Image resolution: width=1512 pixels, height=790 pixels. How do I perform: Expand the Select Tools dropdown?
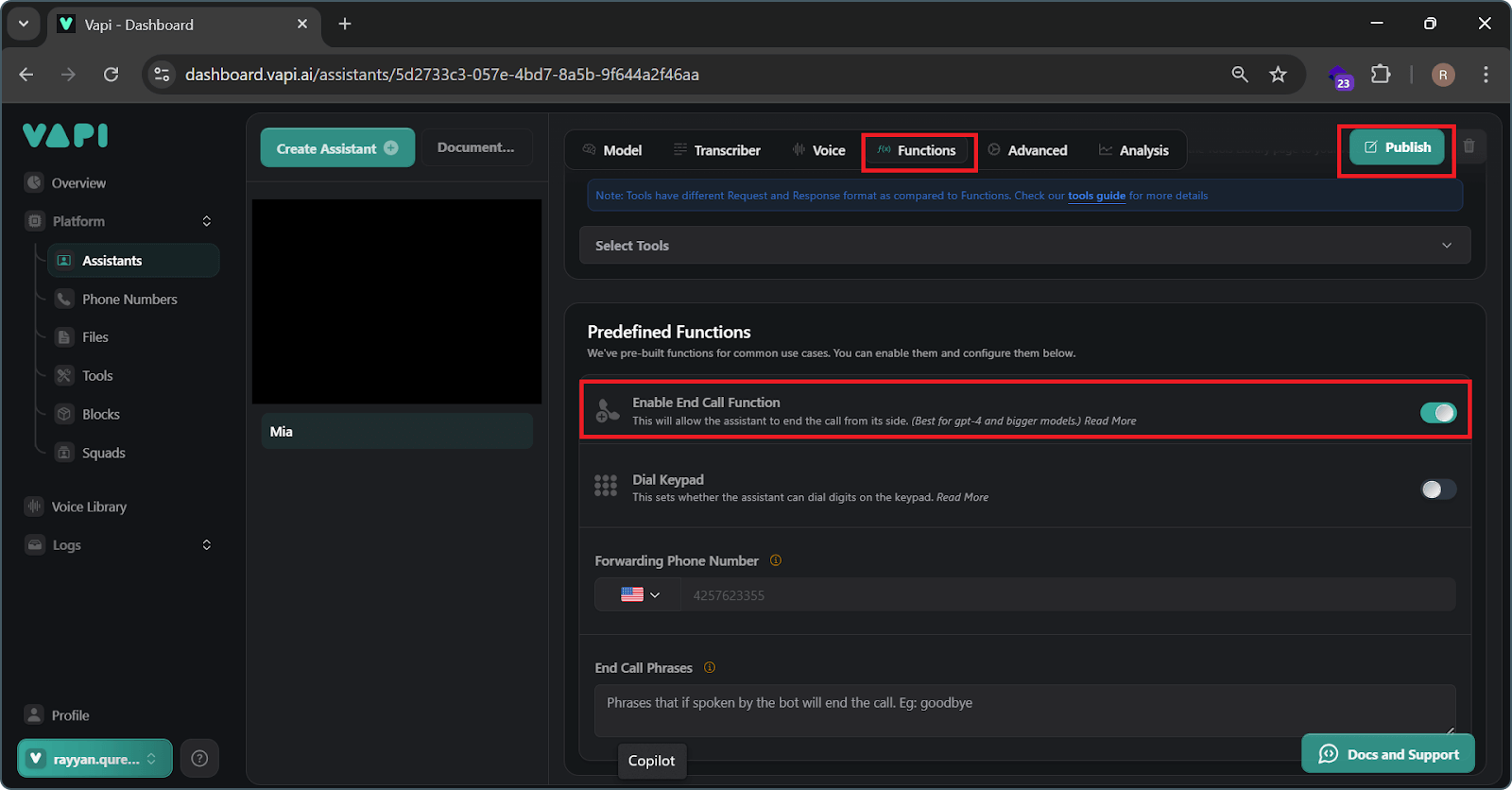pos(1024,246)
